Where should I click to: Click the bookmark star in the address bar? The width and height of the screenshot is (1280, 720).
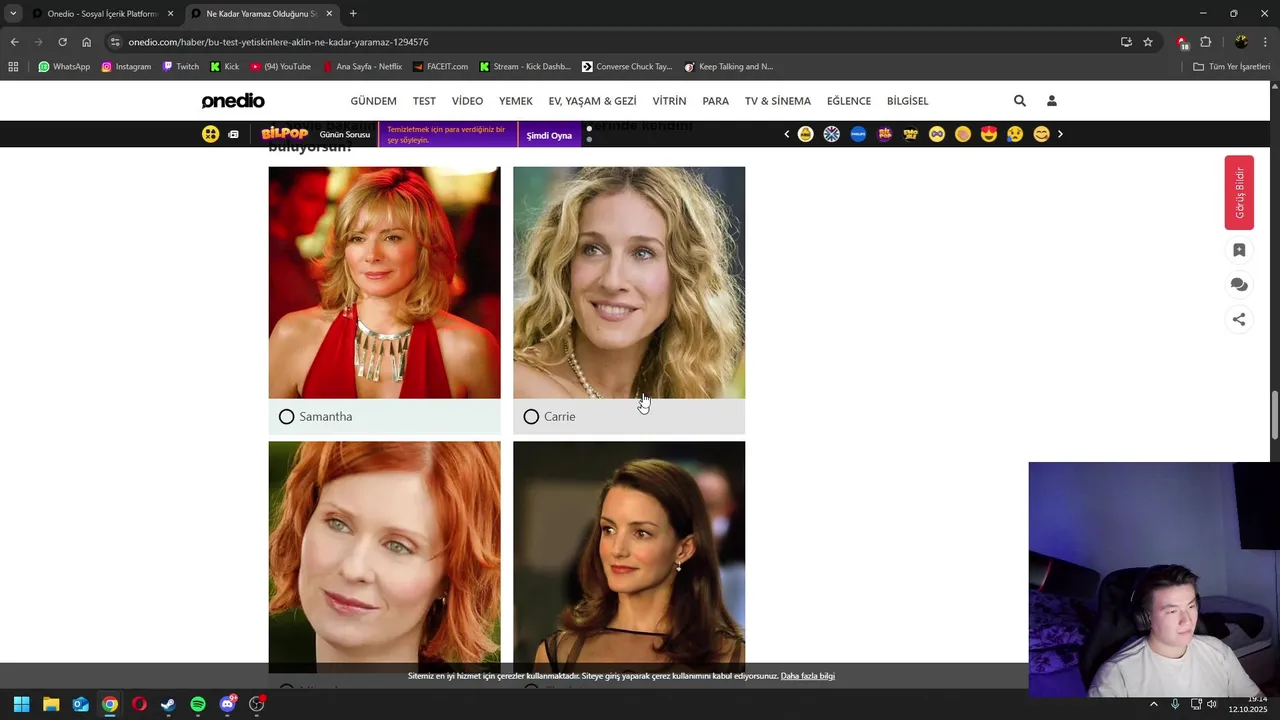[1148, 42]
